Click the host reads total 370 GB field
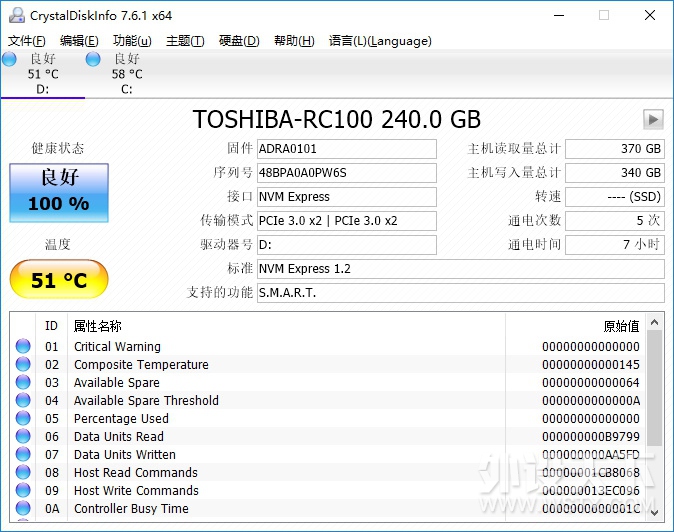This screenshot has height=532, width=674. (x=615, y=149)
